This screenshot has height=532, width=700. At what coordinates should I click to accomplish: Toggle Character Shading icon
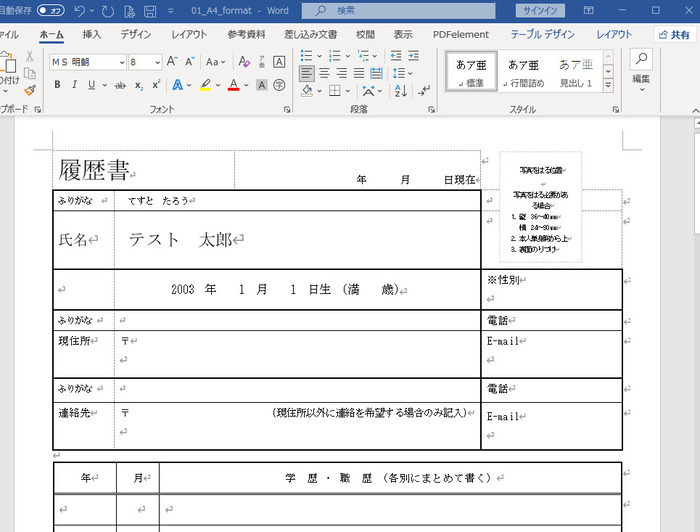tap(262, 85)
